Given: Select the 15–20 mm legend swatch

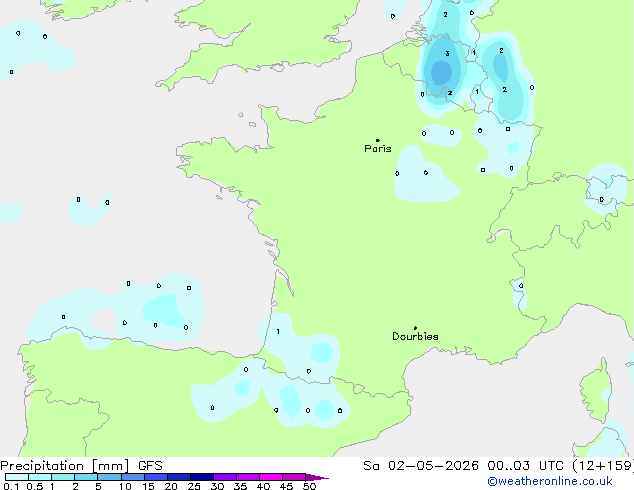Looking at the screenshot, I should 156,477.
